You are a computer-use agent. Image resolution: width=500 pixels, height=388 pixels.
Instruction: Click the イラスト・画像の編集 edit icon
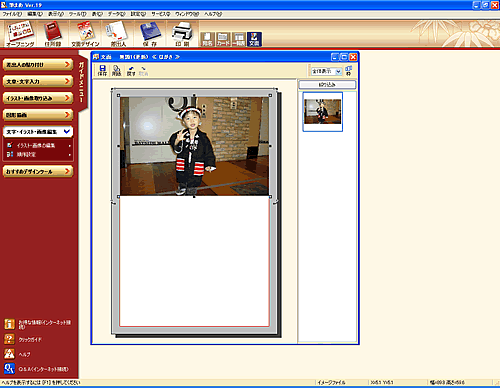click(x=10, y=145)
